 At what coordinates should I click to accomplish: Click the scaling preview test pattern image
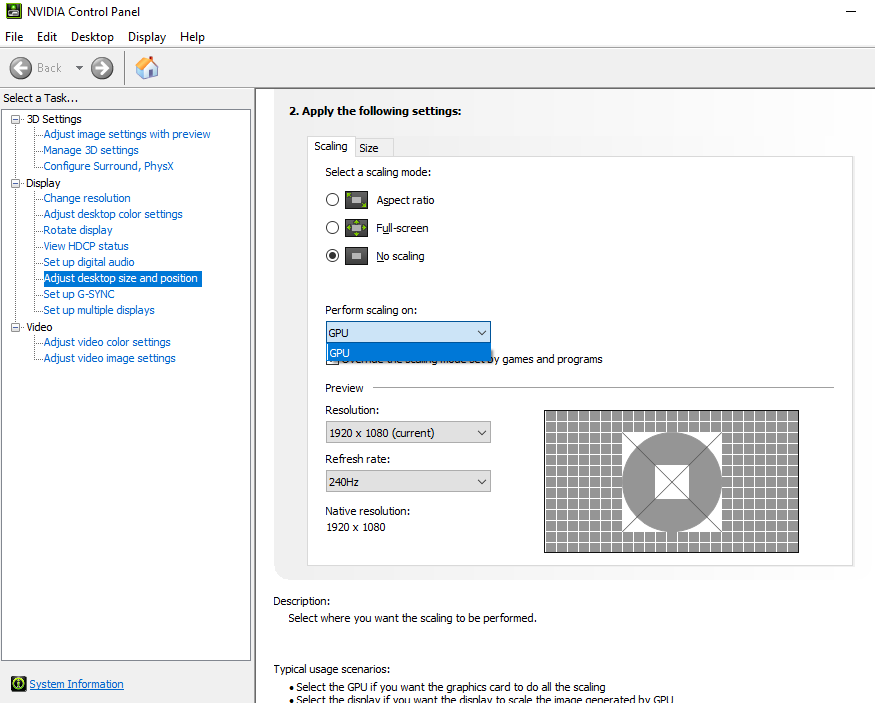tap(671, 481)
